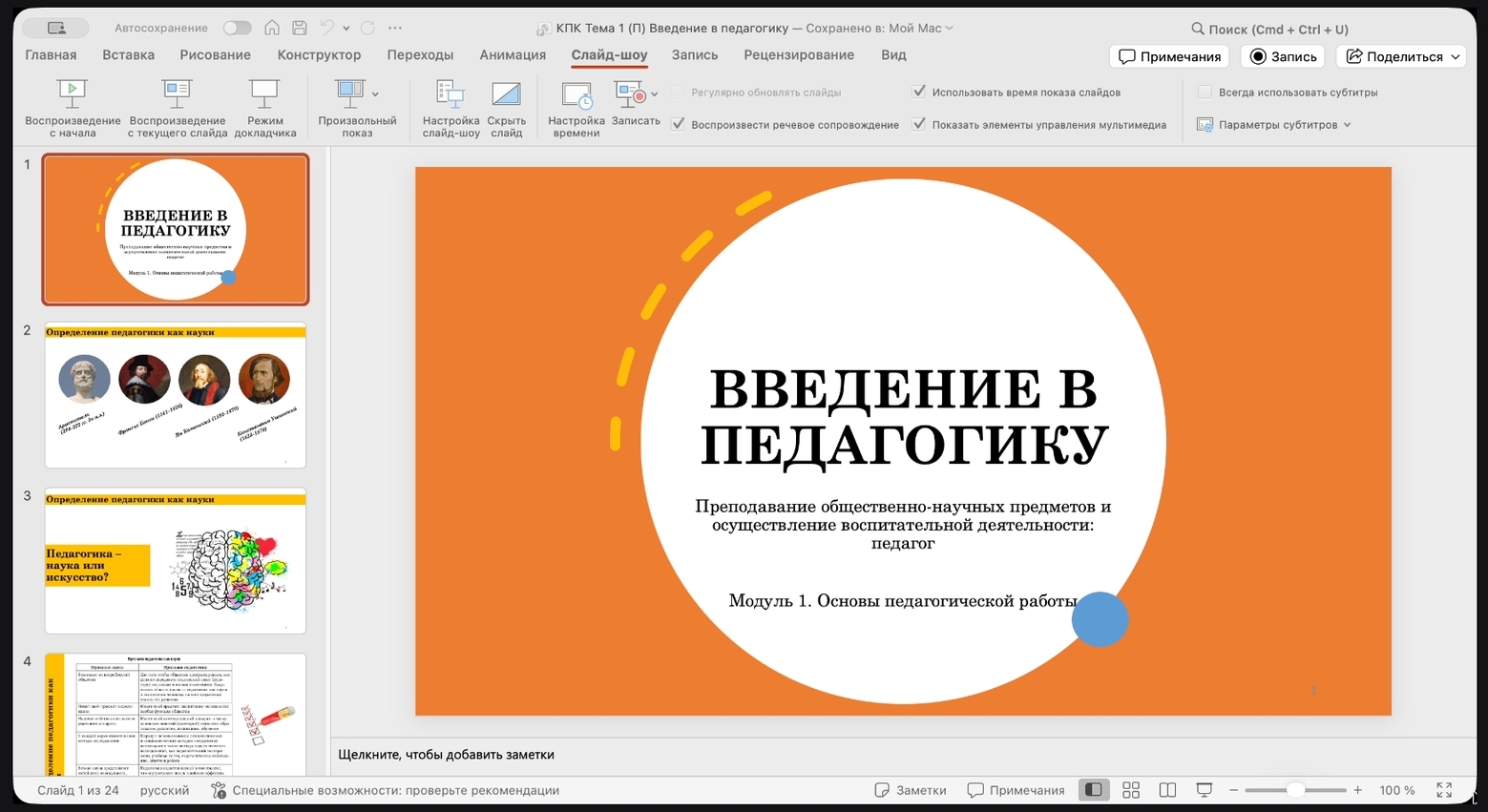Toggle Примечания in the status bar
This screenshot has height=812, width=1488.
(x=1016, y=790)
